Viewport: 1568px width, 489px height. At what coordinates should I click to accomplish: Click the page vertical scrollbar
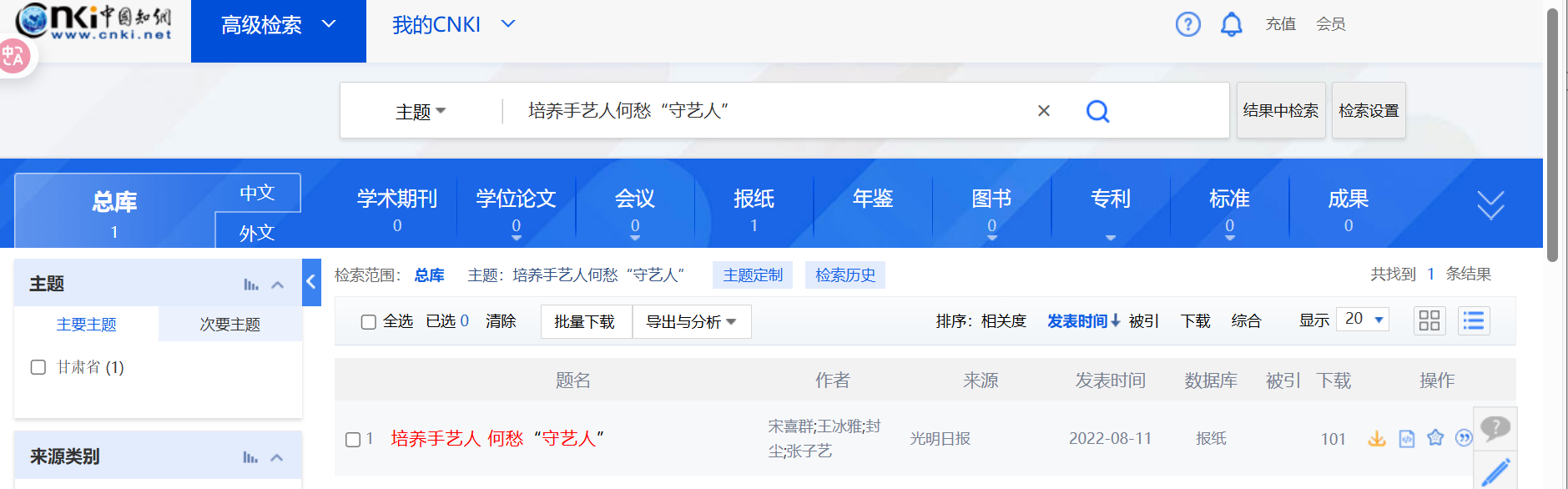click(1552, 134)
